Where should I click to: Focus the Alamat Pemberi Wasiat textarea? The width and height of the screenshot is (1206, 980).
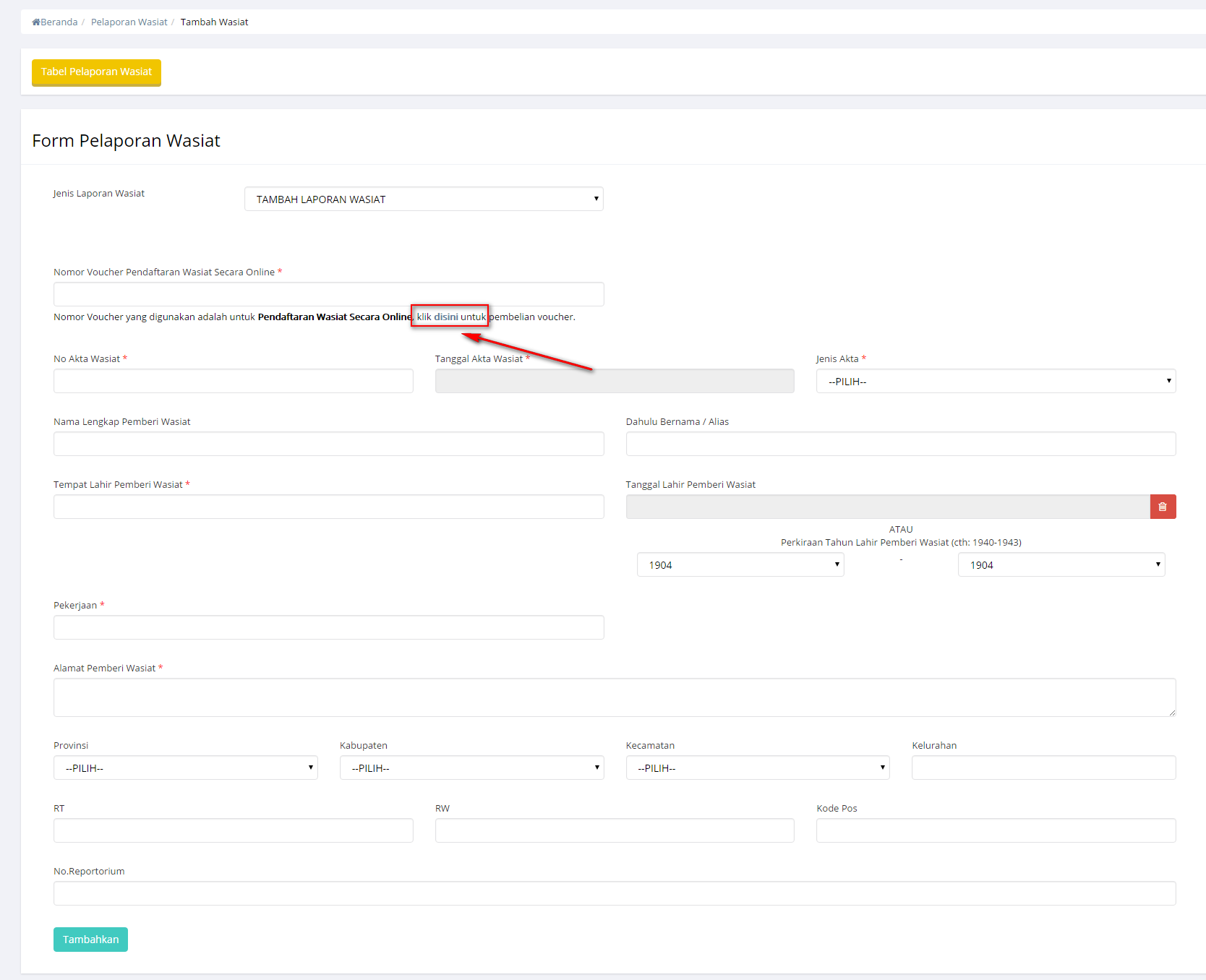point(614,697)
